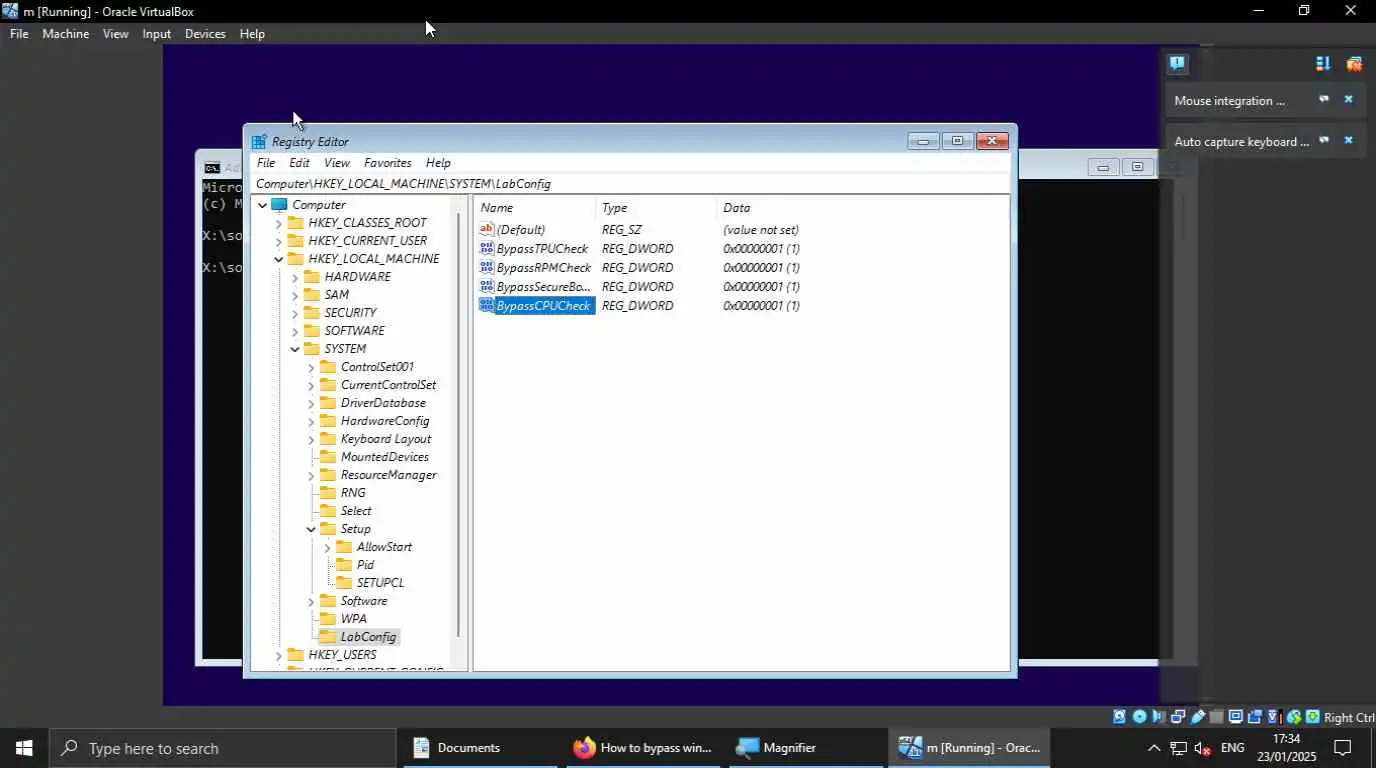Click the virtualization CPU status icon

point(1273,717)
